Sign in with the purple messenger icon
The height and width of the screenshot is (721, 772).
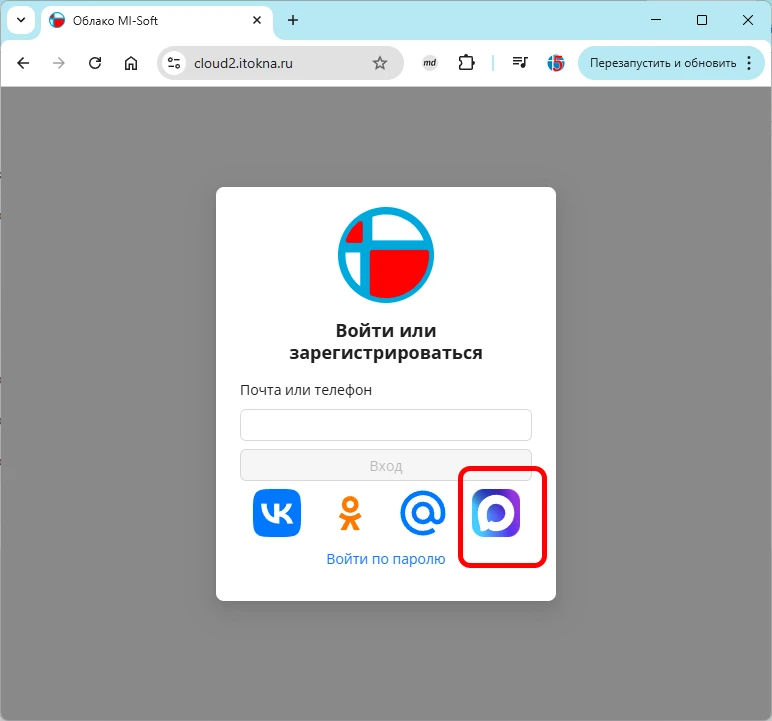(x=496, y=513)
